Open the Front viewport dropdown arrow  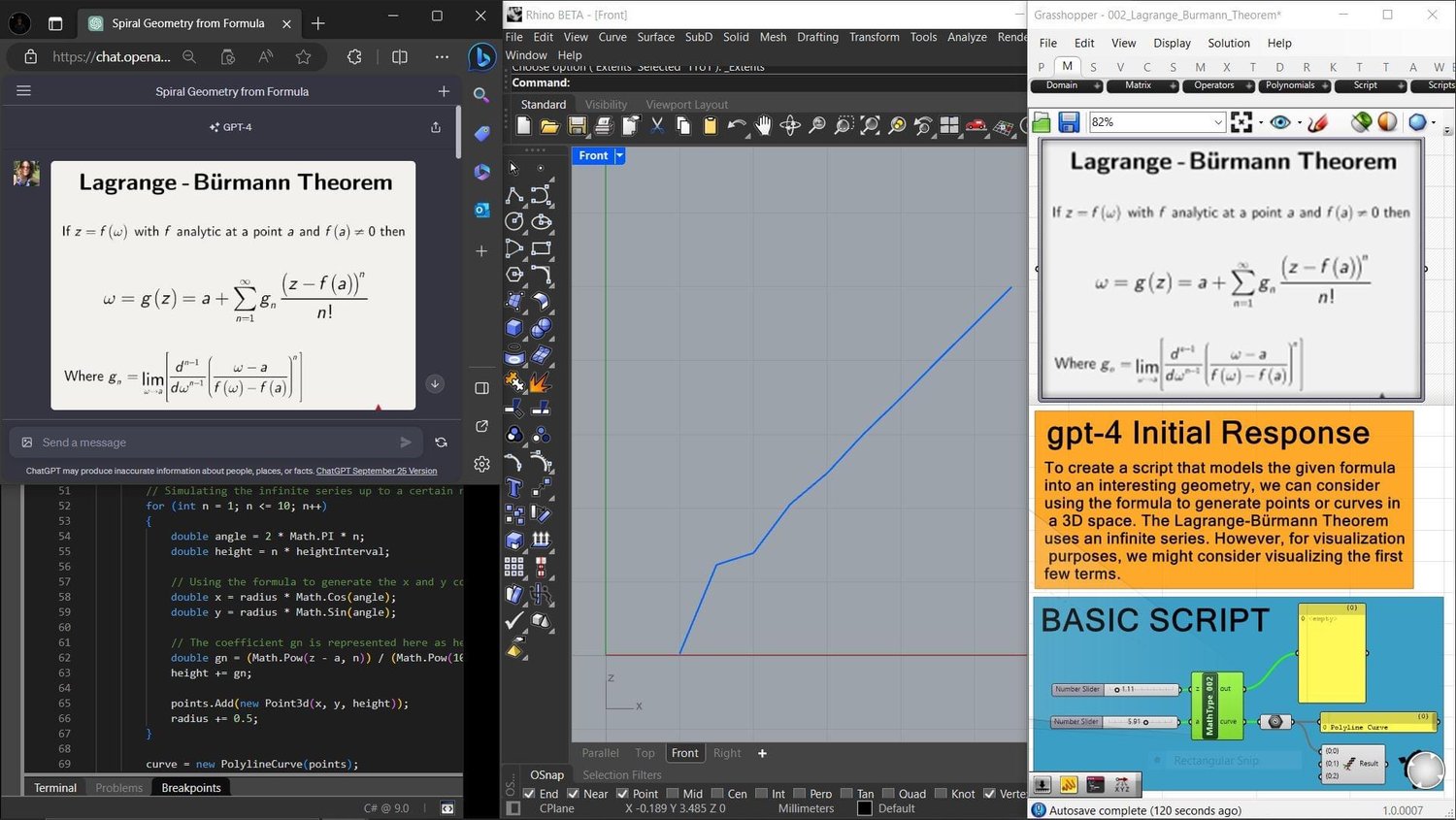pyautogui.click(x=619, y=155)
